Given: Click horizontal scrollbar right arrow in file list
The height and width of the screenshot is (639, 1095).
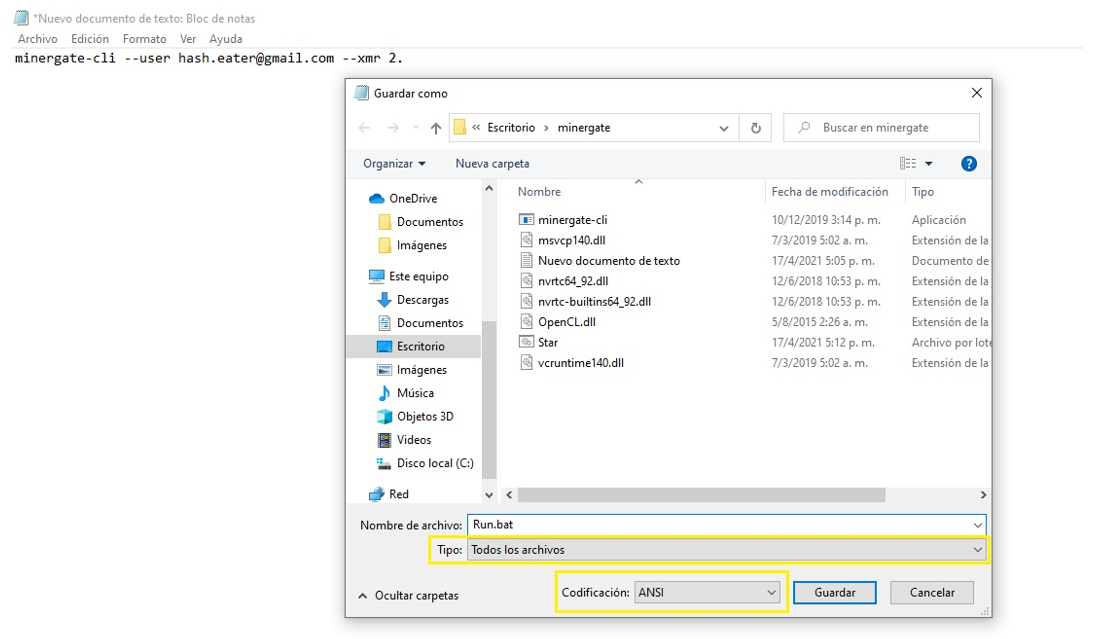Looking at the screenshot, I should pos(983,495).
